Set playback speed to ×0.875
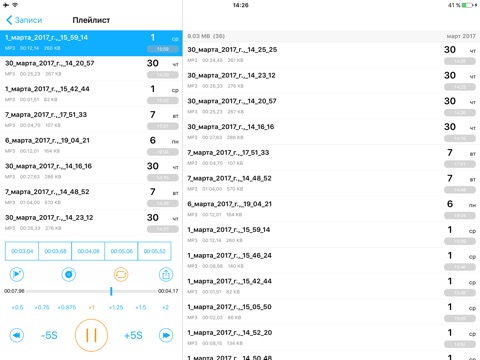Viewport: 480px width, 360px height. point(67,307)
